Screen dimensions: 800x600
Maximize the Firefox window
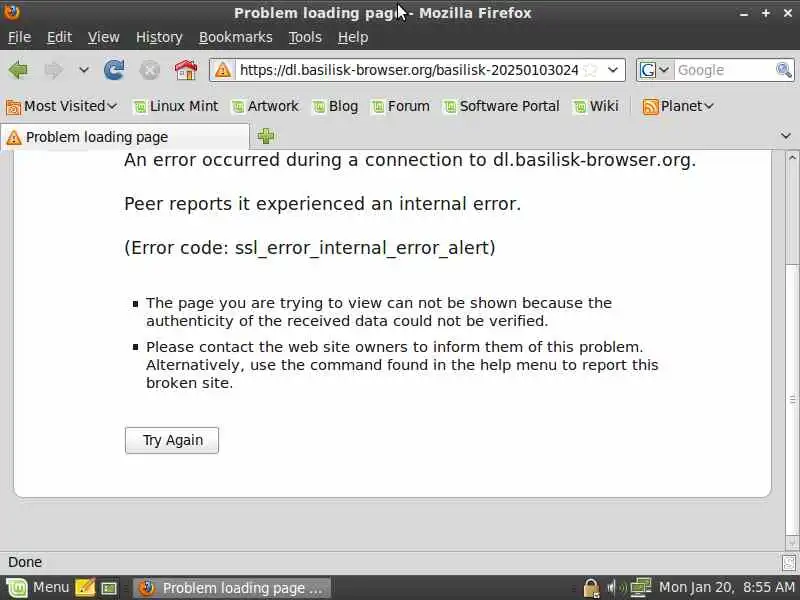(x=766, y=14)
